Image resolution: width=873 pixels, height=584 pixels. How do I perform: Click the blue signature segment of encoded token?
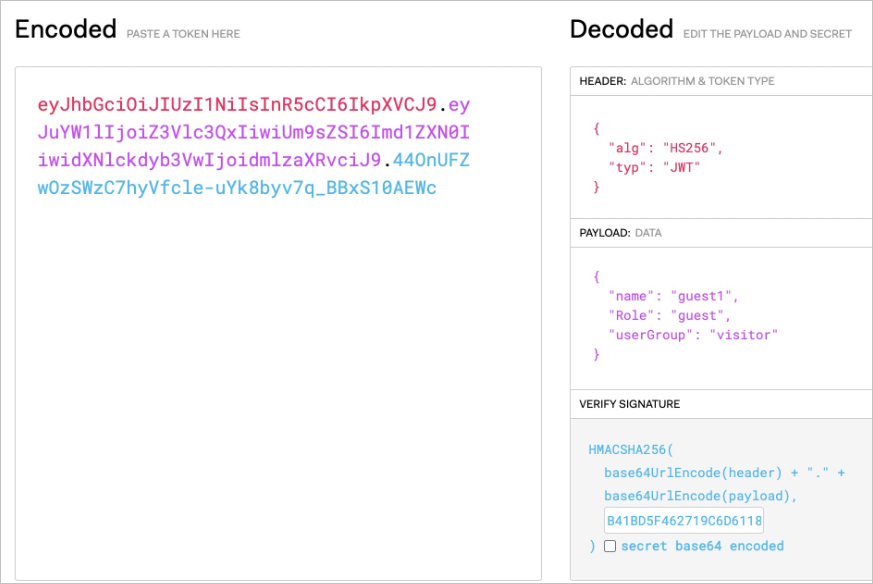pyautogui.click(x=237, y=187)
